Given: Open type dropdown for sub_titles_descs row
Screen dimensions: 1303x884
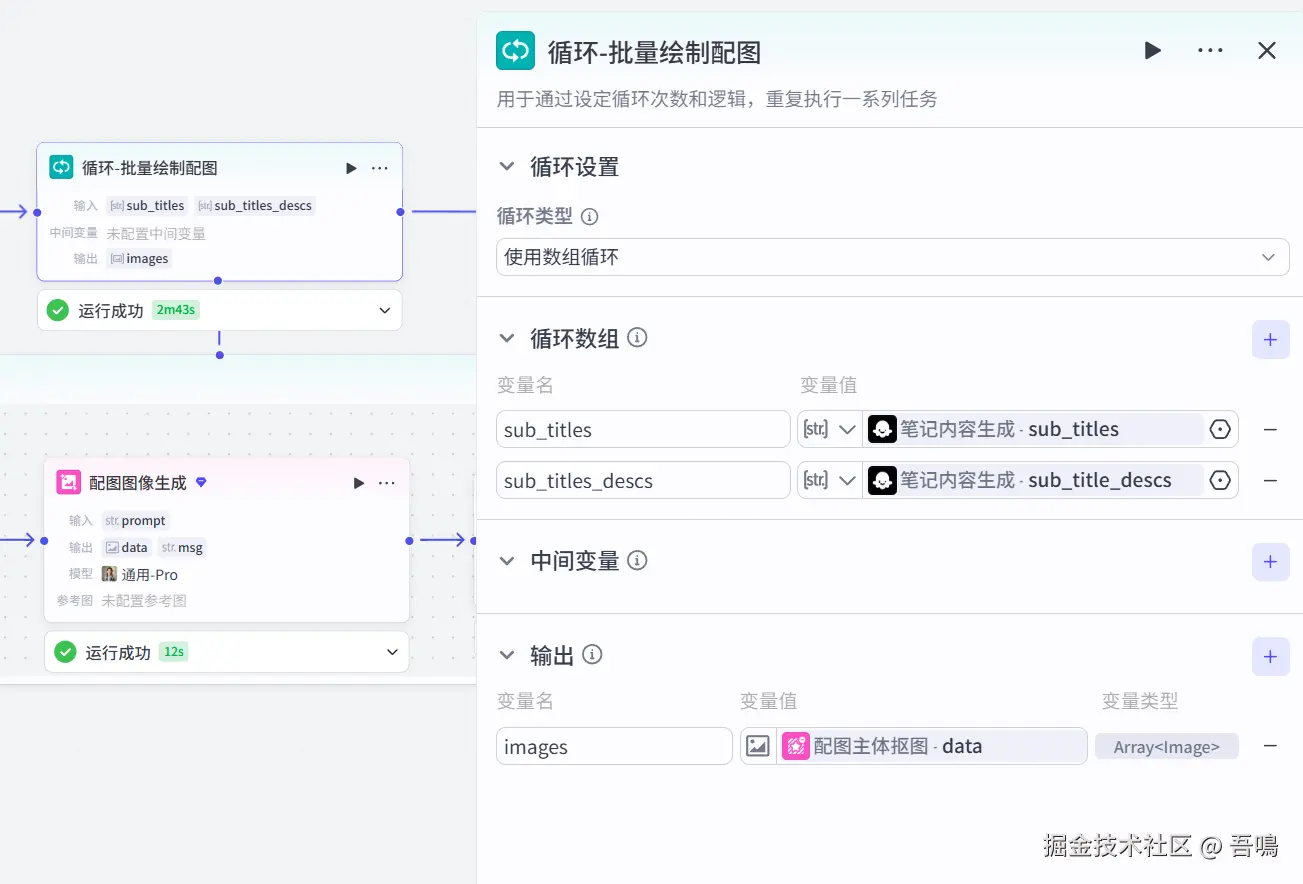Looking at the screenshot, I should pyautogui.click(x=829, y=480).
